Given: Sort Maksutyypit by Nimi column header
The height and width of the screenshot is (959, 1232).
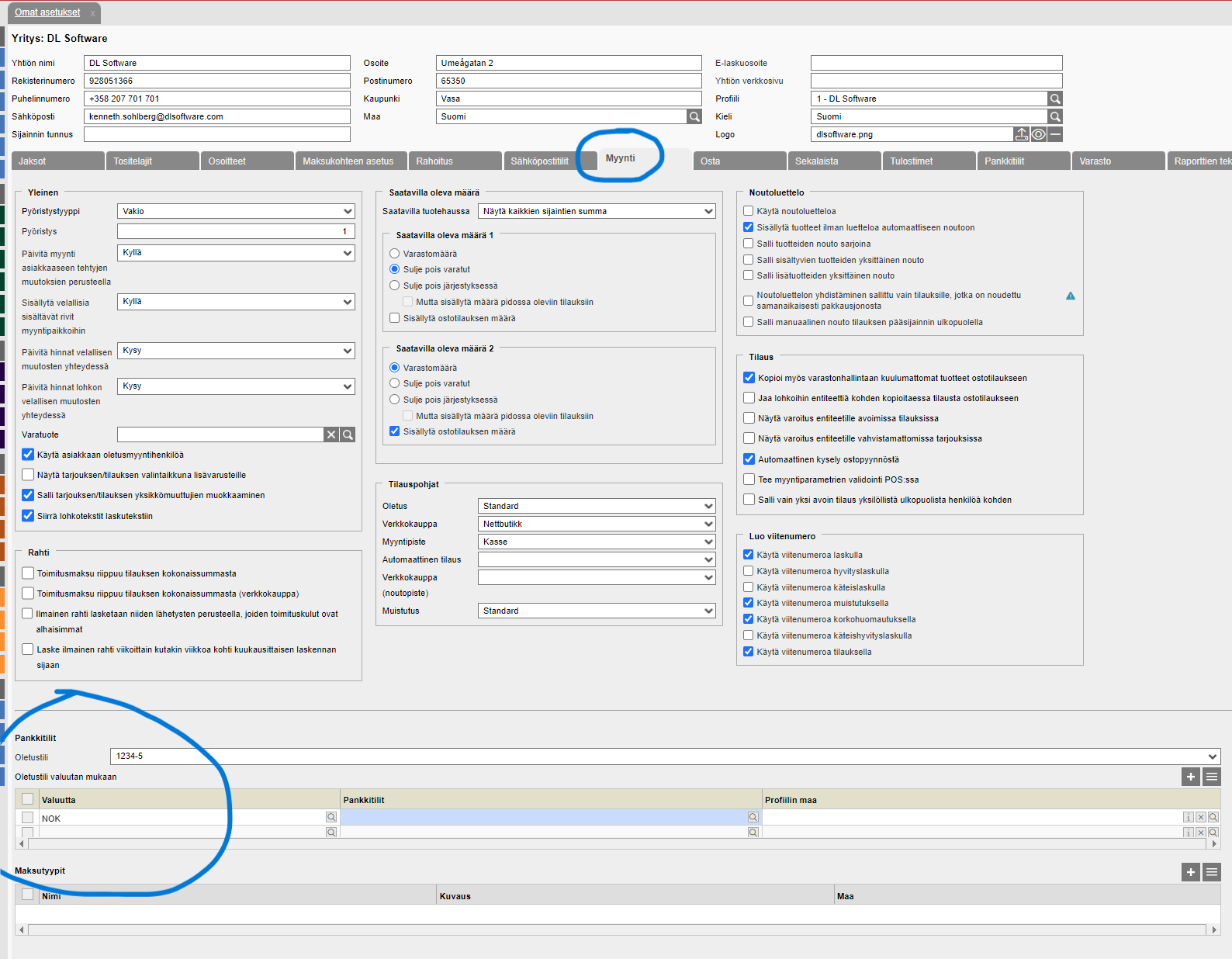Looking at the screenshot, I should pyautogui.click(x=237, y=896).
